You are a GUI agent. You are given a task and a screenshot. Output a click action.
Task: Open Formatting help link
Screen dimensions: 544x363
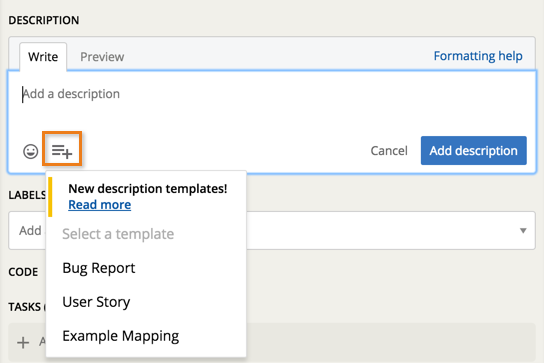[x=478, y=56]
